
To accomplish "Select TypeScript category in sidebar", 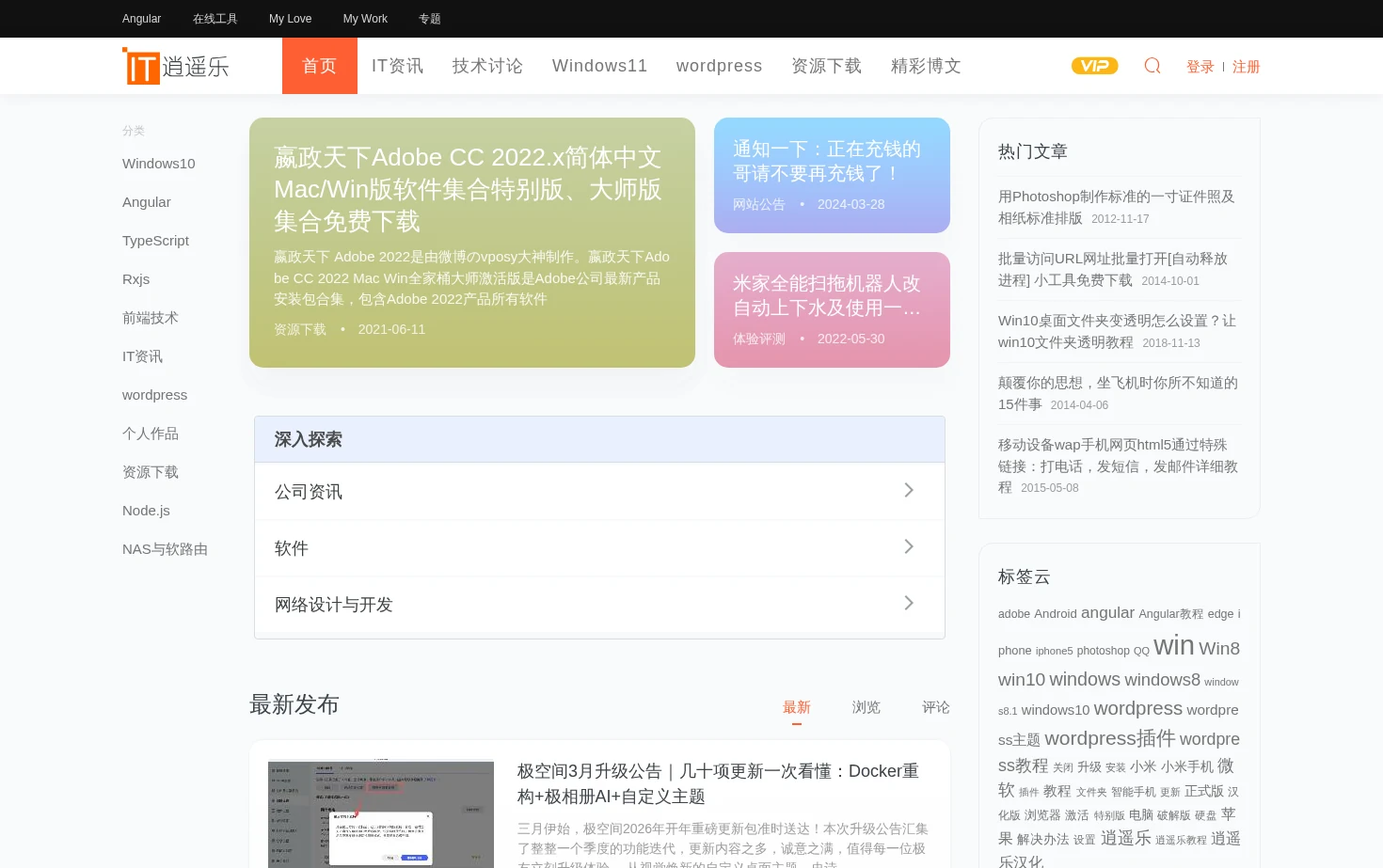I will pyautogui.click(x=156, y=241).
